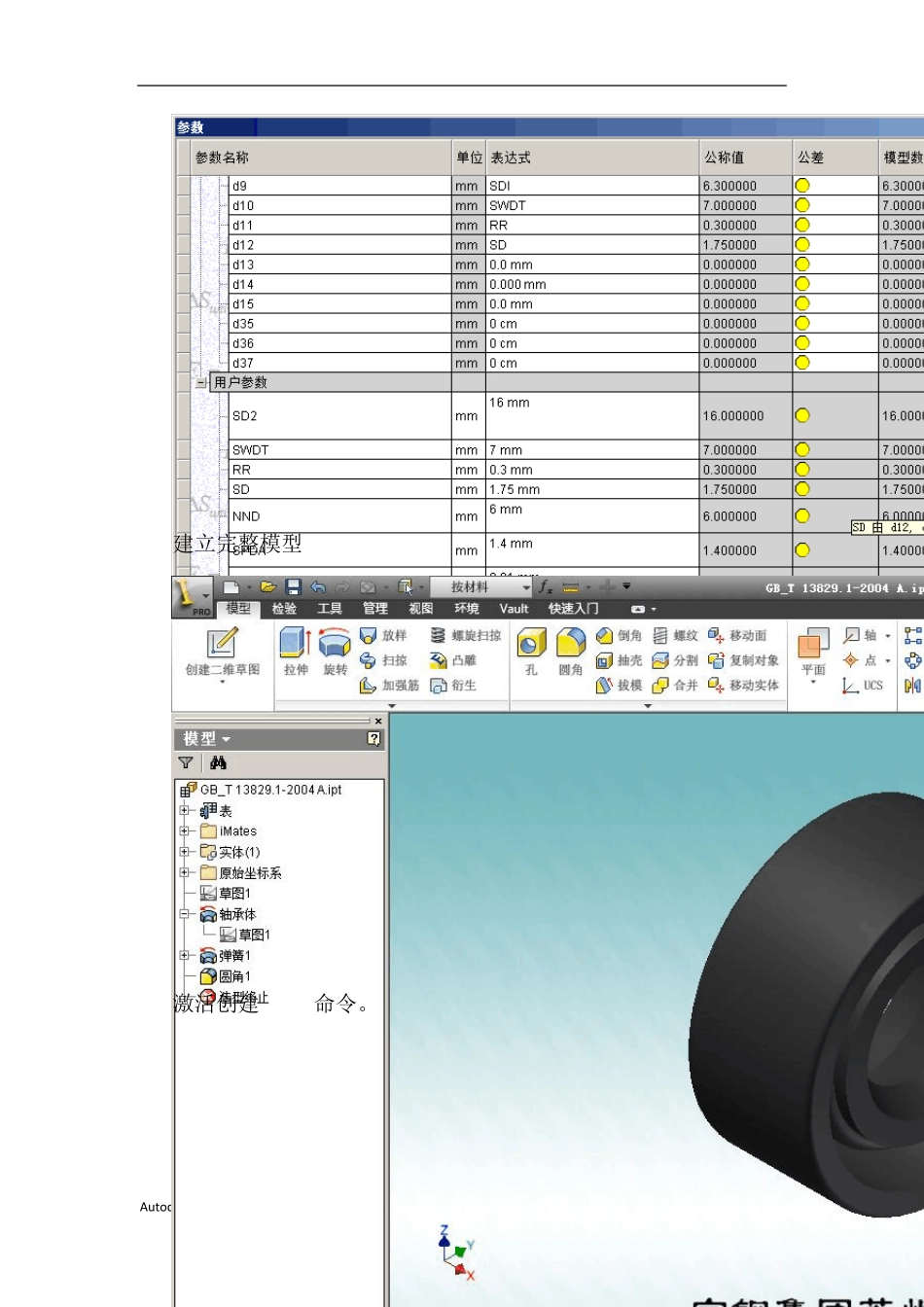The width and height of the screenshot is (924, 1307).
Task: Activate the 圆角 (Fillet) ribbon tool
Action: tap(571, 652)
